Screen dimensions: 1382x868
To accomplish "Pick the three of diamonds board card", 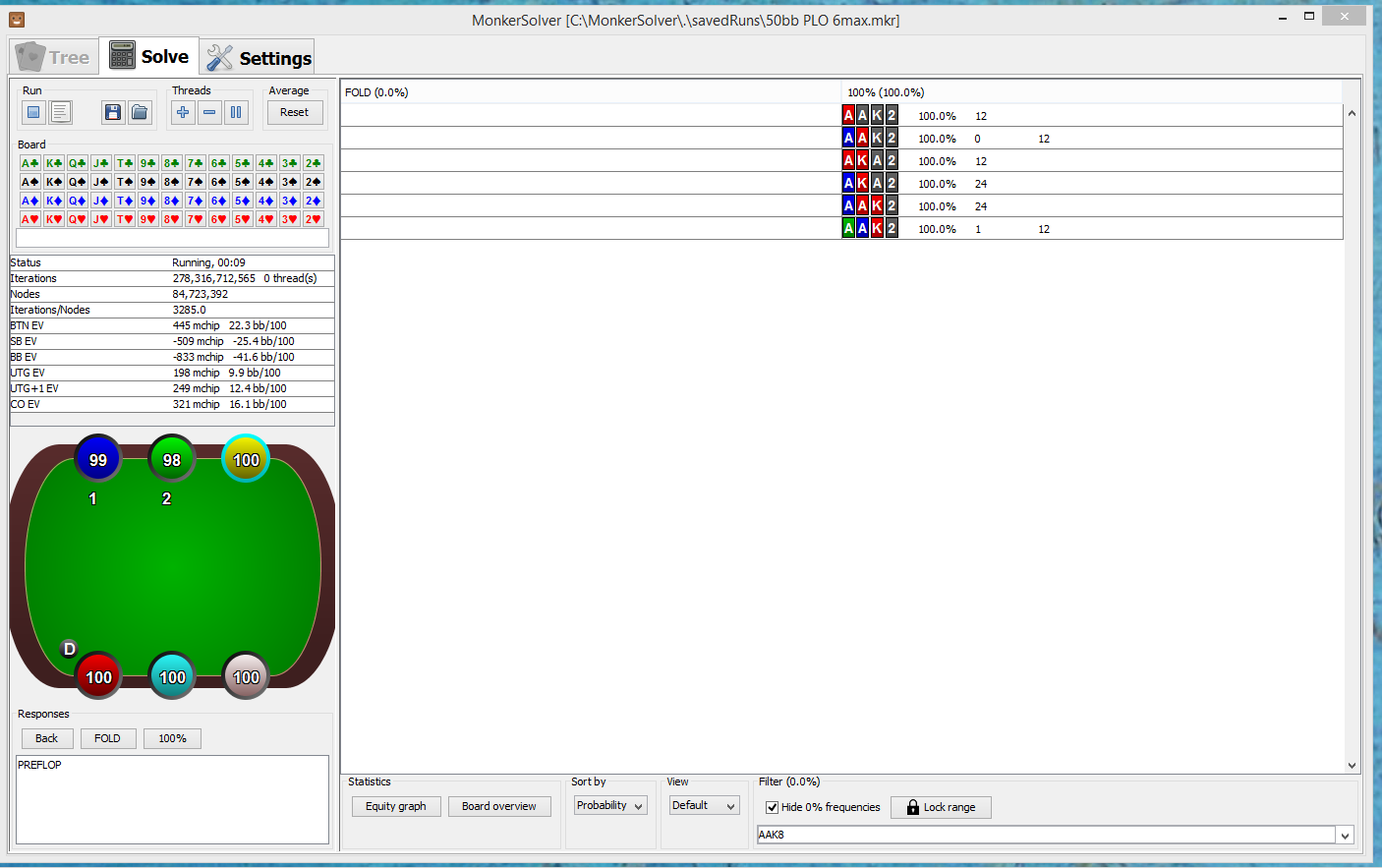I will [290, 201].
